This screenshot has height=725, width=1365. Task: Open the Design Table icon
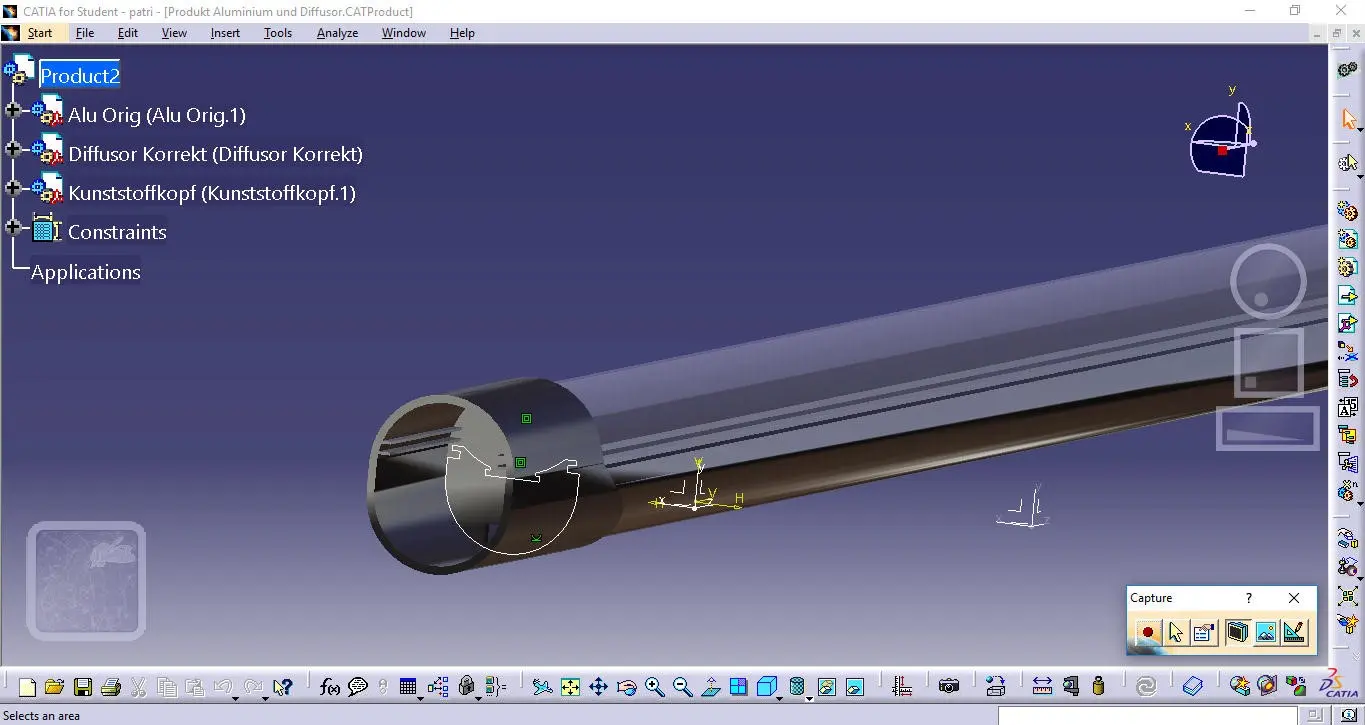point(407,687)
